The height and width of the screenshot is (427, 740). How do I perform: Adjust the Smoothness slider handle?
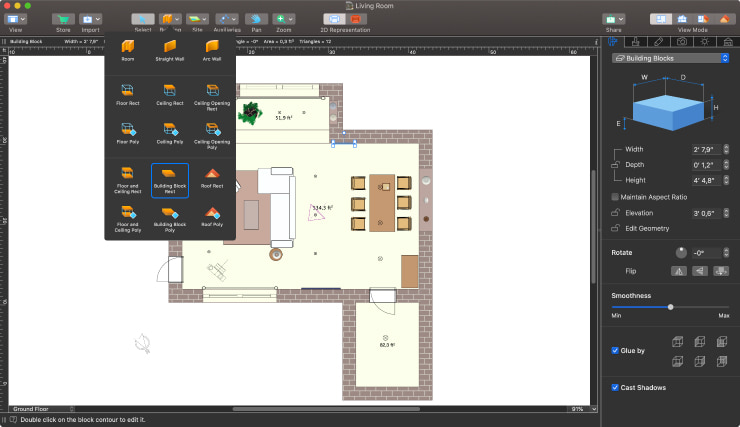pyautogui.click(x=670, y=307)
